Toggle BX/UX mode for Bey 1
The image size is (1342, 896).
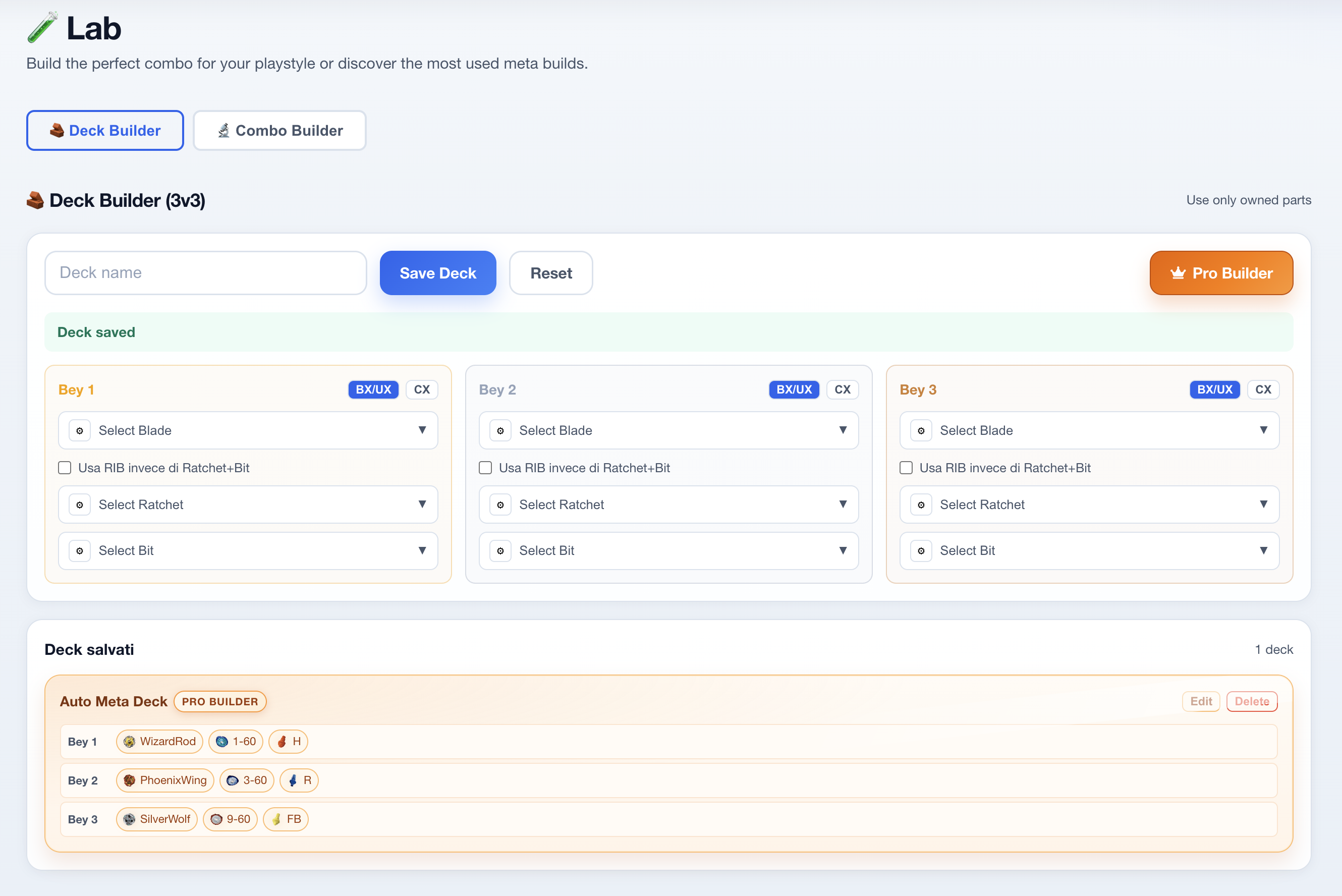pos(373,389)
